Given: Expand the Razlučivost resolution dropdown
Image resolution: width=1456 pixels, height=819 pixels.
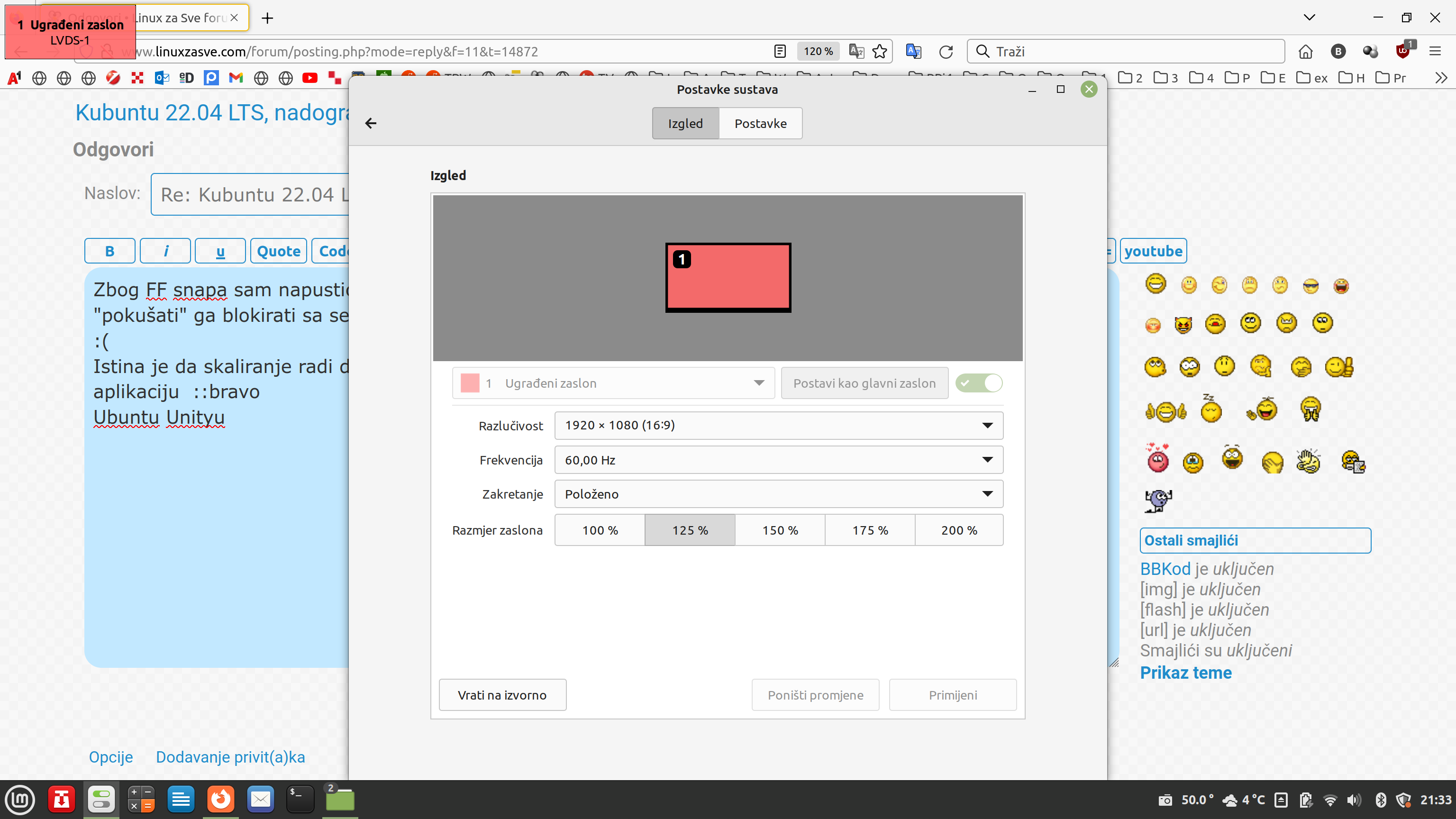Looking at the screenshot, I should (x=778, y=425).
